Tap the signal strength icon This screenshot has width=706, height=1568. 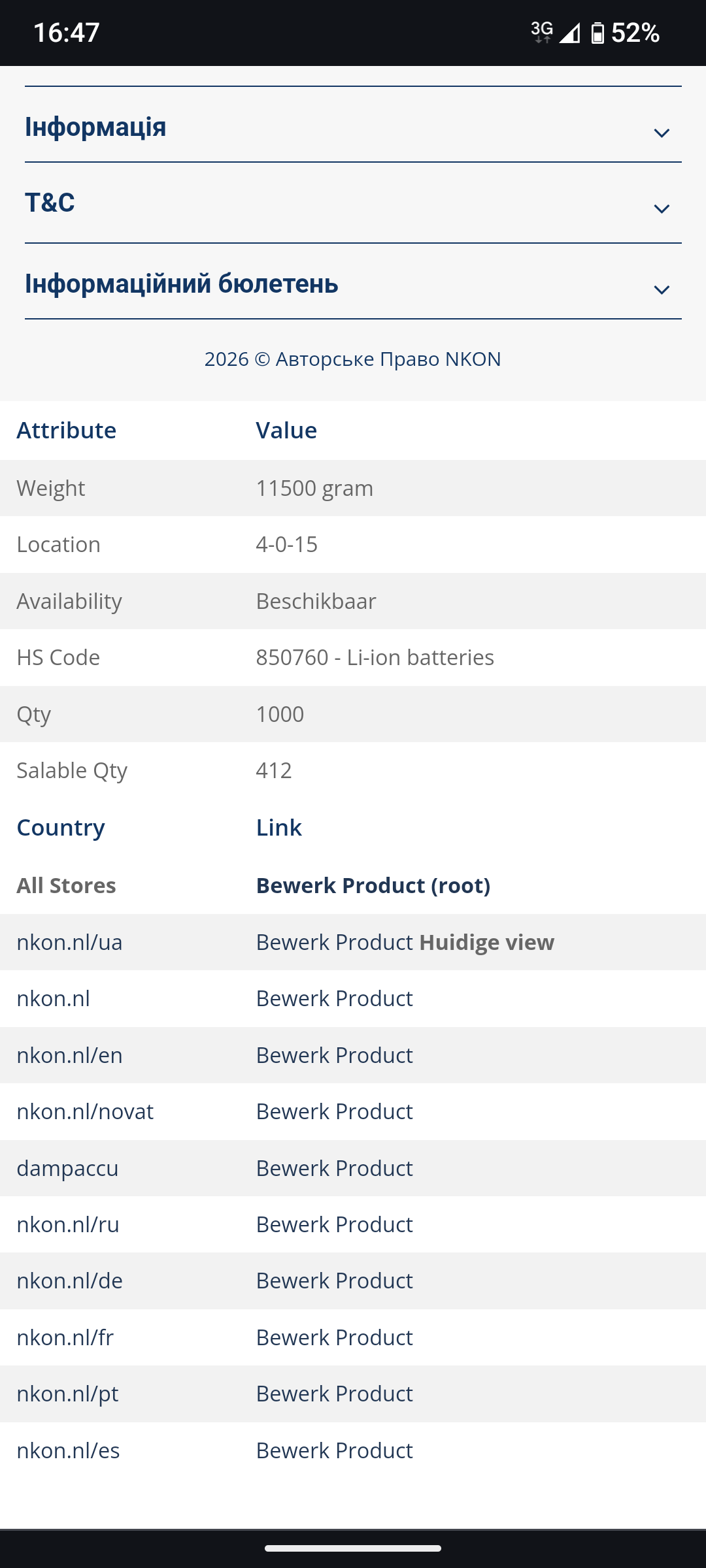click(x=570, y=33)
